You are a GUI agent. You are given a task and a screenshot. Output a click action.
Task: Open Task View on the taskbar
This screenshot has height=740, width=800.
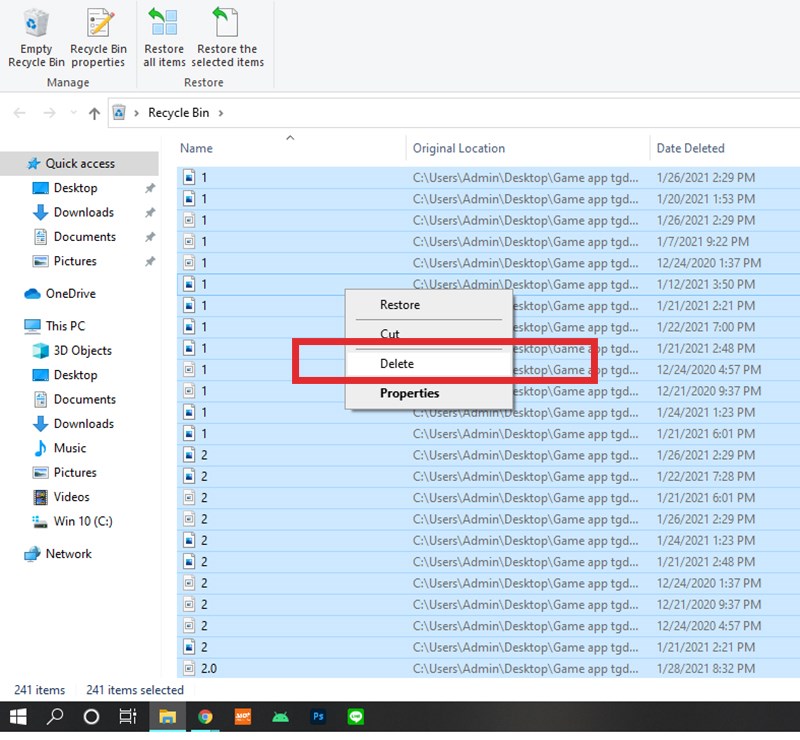click(x=128, y=717)
